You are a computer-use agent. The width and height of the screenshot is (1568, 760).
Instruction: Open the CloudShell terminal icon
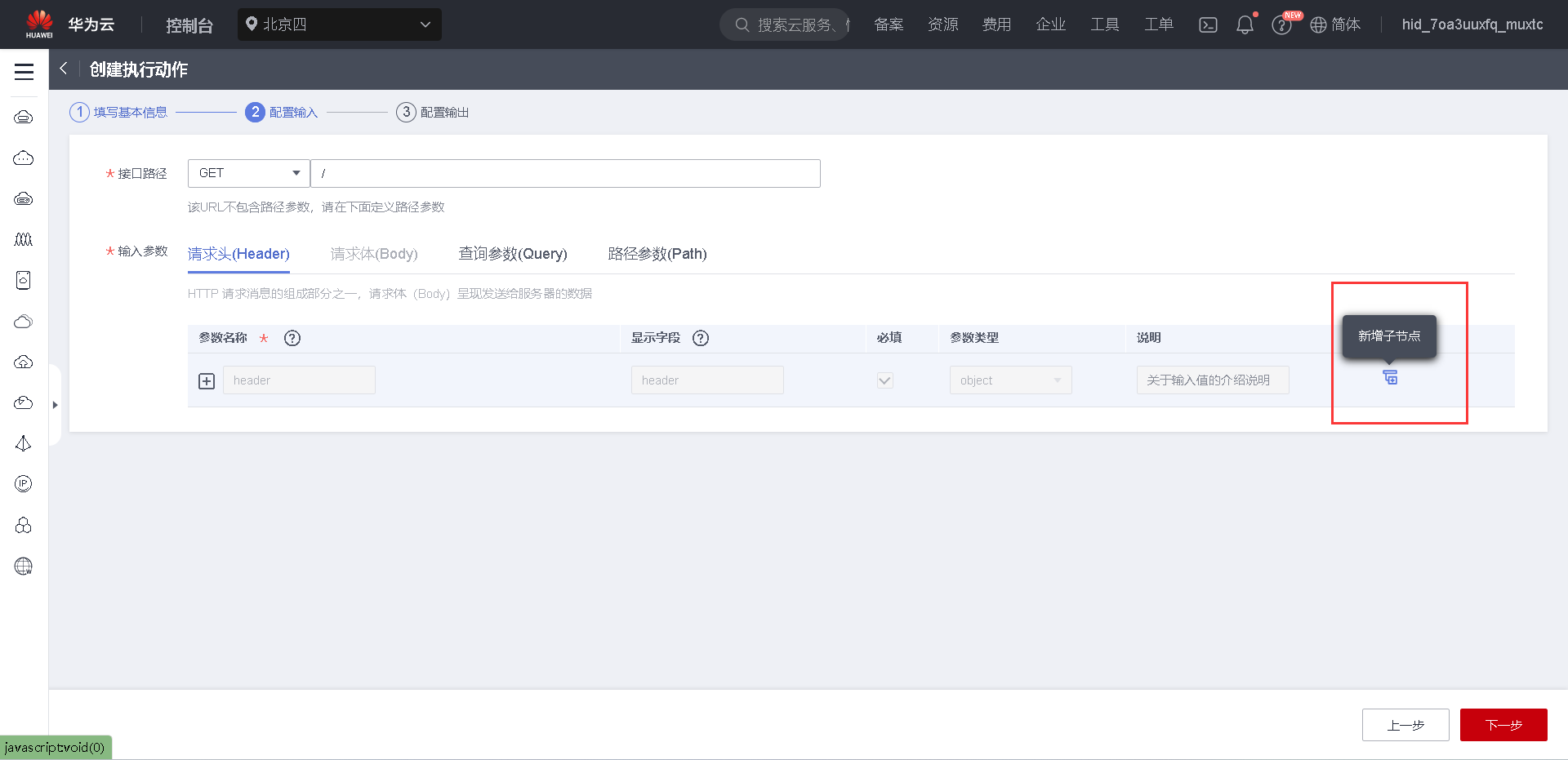pyautogui.click(x=1208, y=25)
